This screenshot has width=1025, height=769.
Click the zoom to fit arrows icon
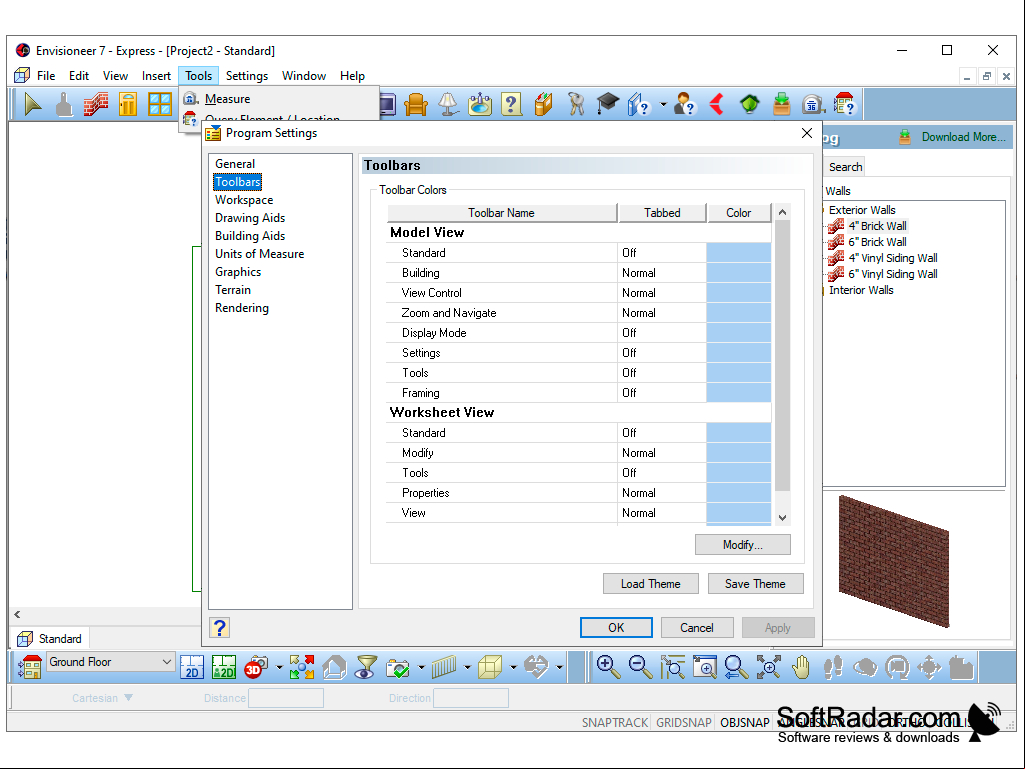click(x=769, y=668)
